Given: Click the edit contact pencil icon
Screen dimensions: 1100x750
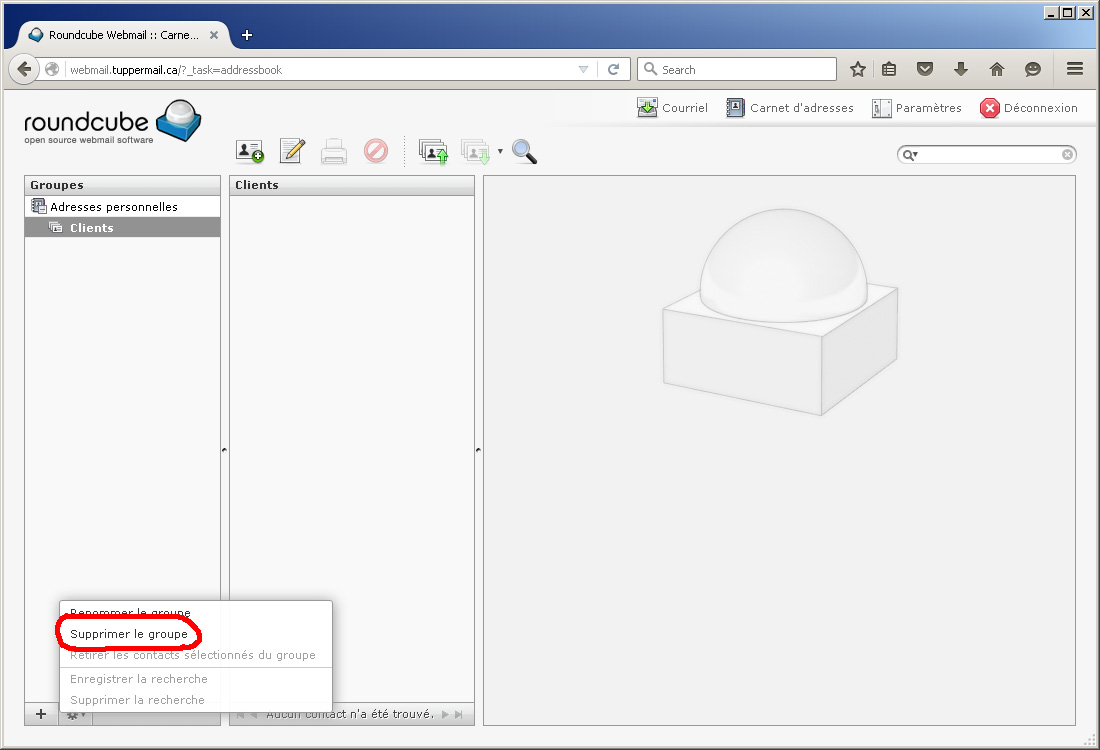Looking at the screenshot, I should 291,151.
